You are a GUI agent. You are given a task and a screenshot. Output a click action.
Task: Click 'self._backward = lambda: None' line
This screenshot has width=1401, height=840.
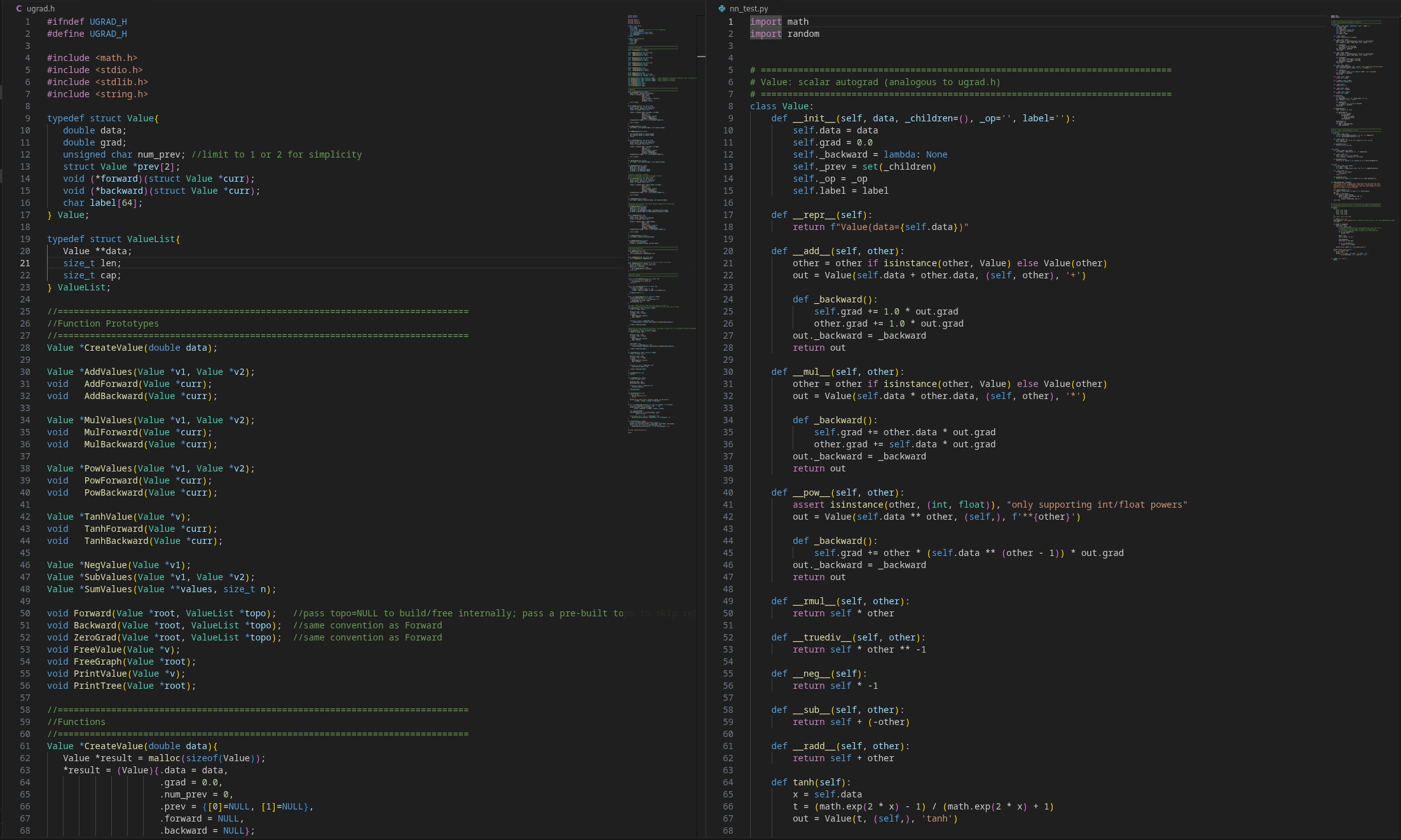(870, 154)
